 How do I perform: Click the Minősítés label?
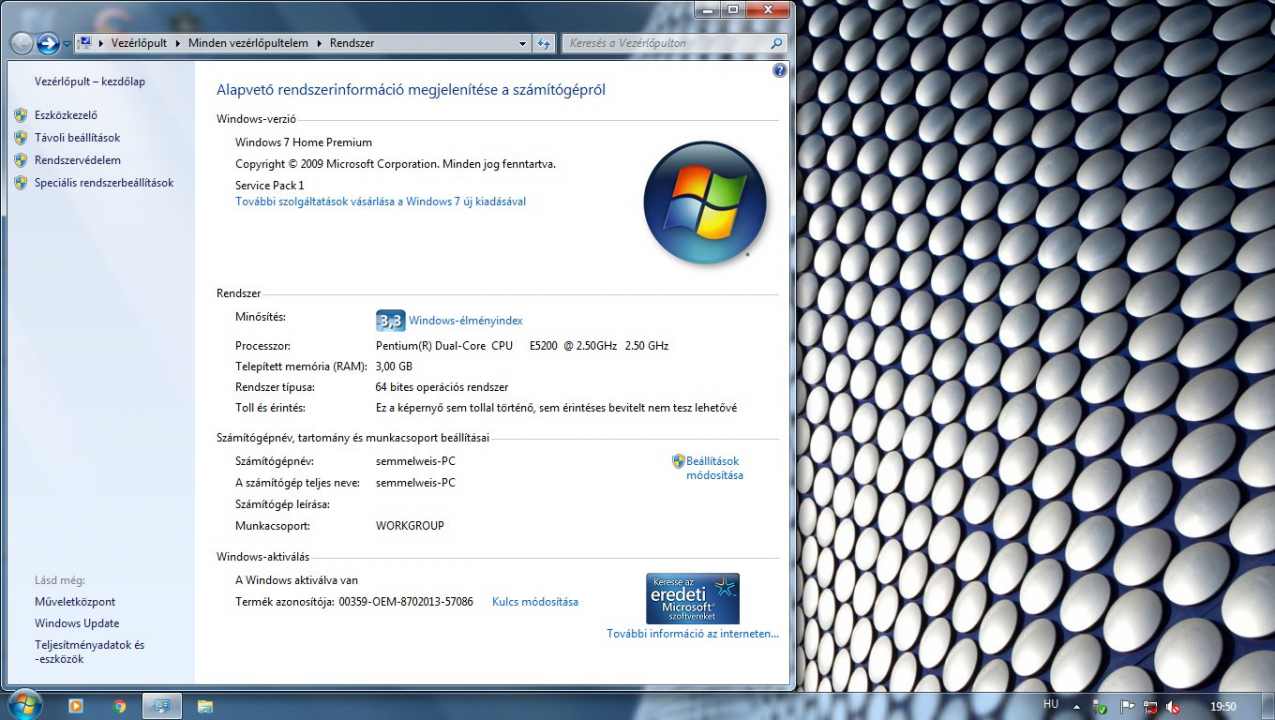pos(260,317)
